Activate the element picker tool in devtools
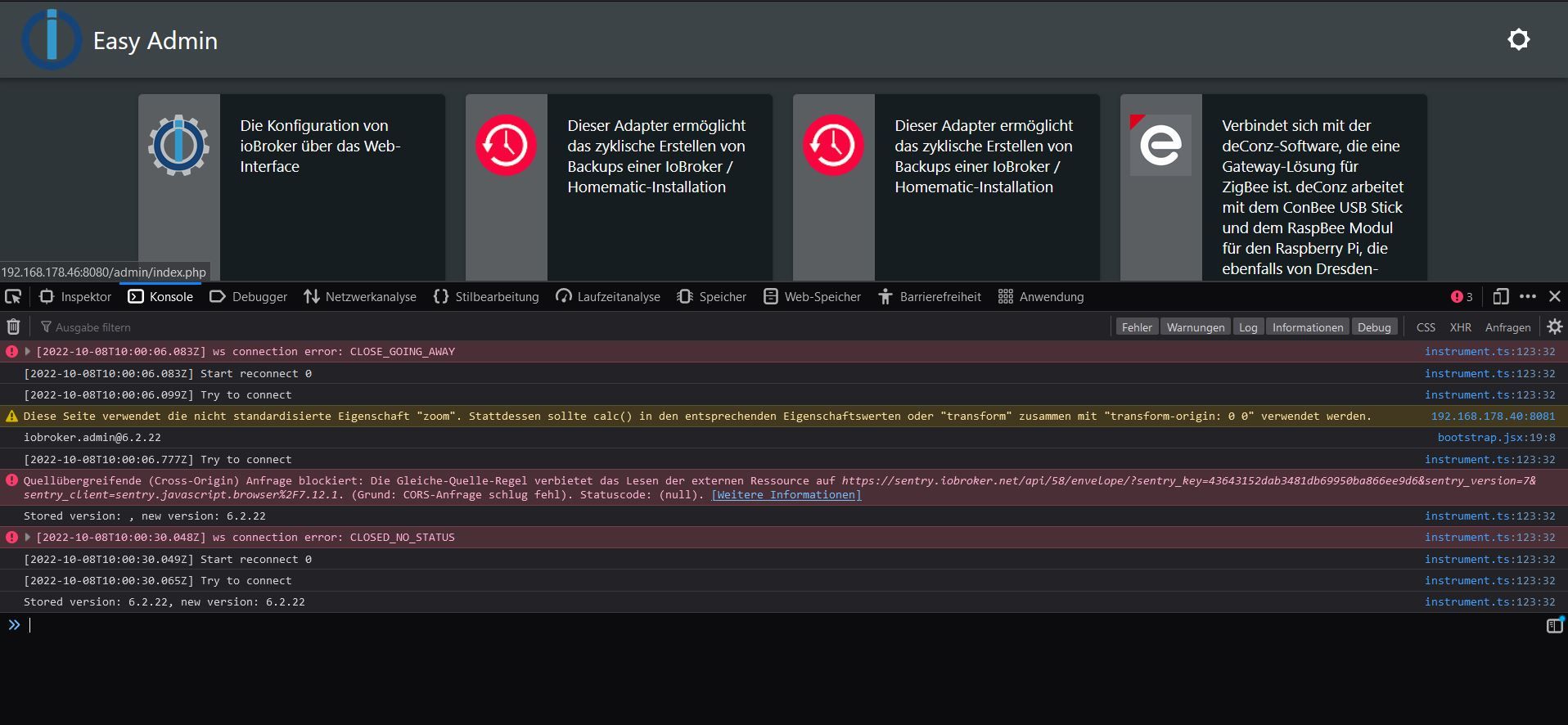This screenshot has width=1568, height=725. (13, 297)
